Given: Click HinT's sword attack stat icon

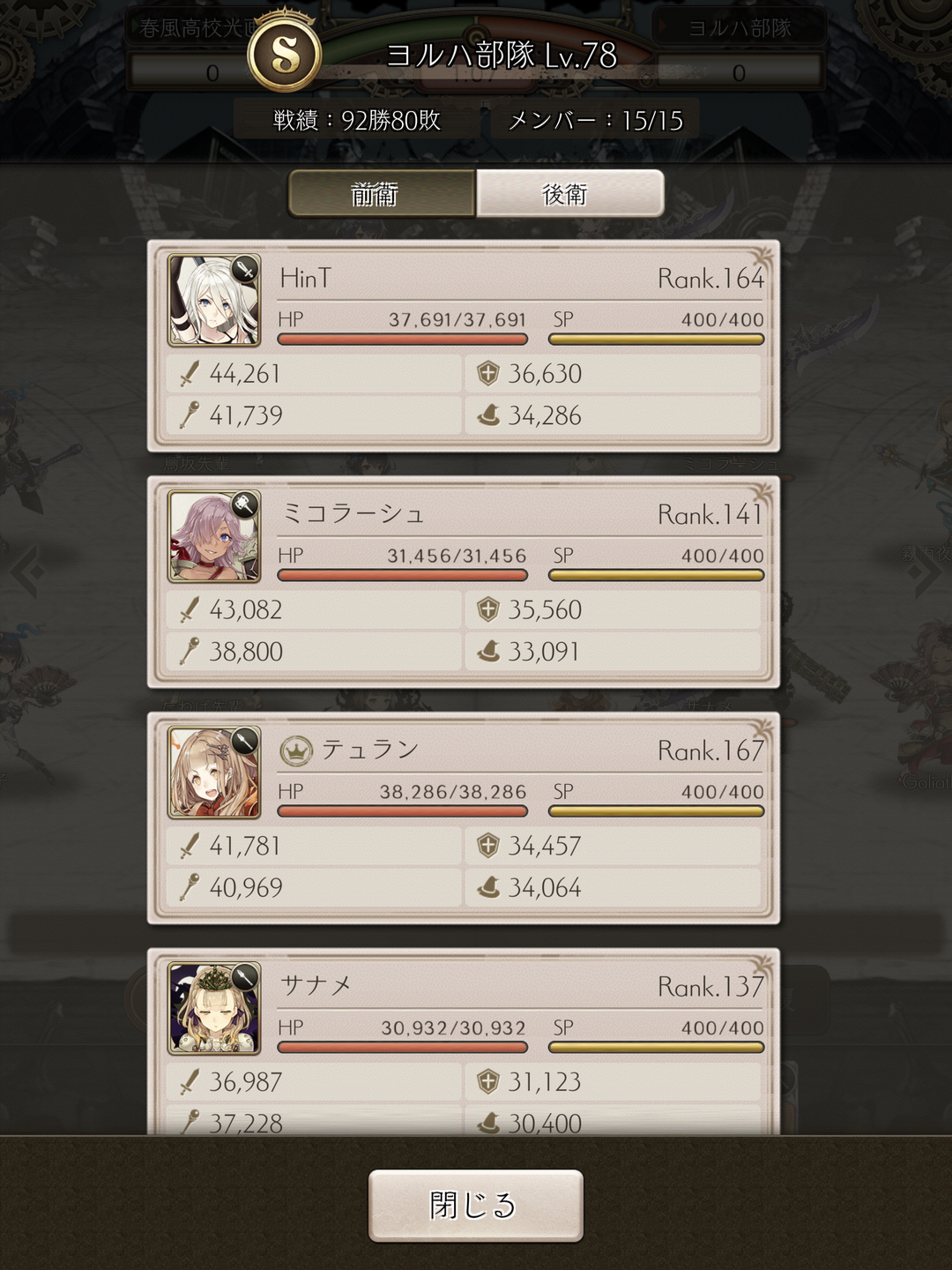Looking at the screenshot, I should tap(189, 374).
